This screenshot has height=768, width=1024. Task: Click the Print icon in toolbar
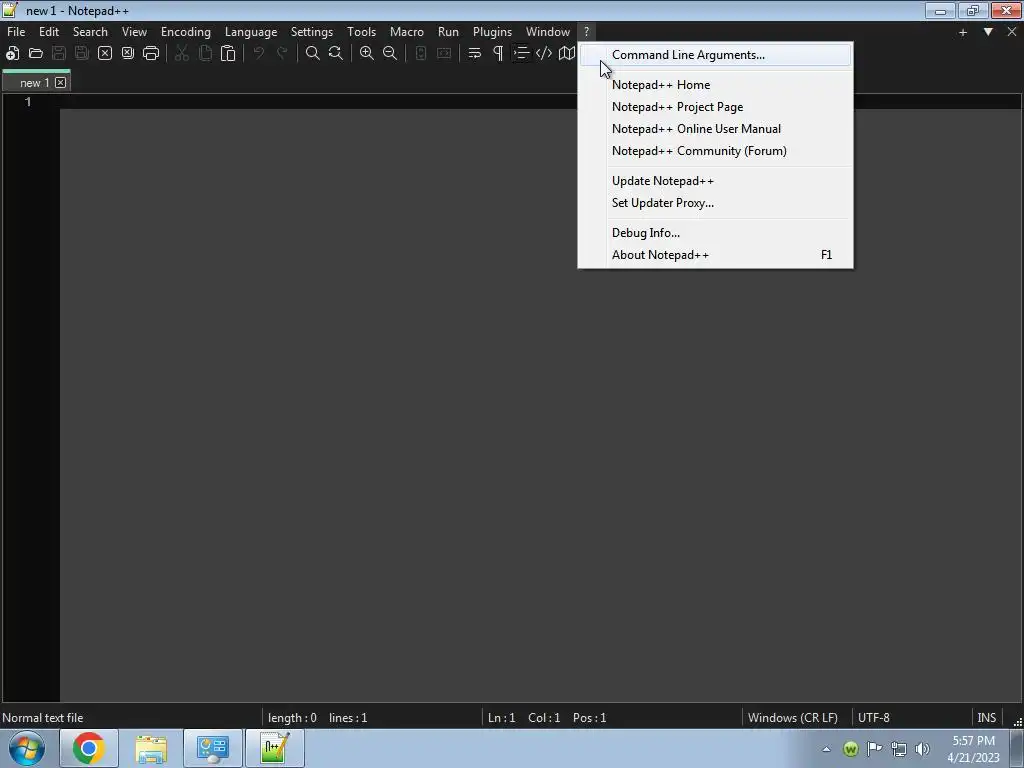coord(151,54)
